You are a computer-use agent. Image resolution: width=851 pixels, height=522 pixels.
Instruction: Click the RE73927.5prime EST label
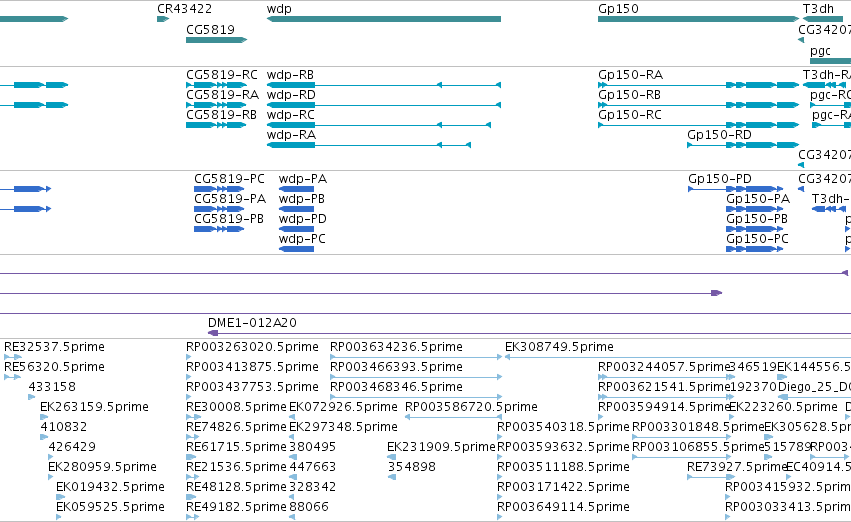tap(737, 467)
